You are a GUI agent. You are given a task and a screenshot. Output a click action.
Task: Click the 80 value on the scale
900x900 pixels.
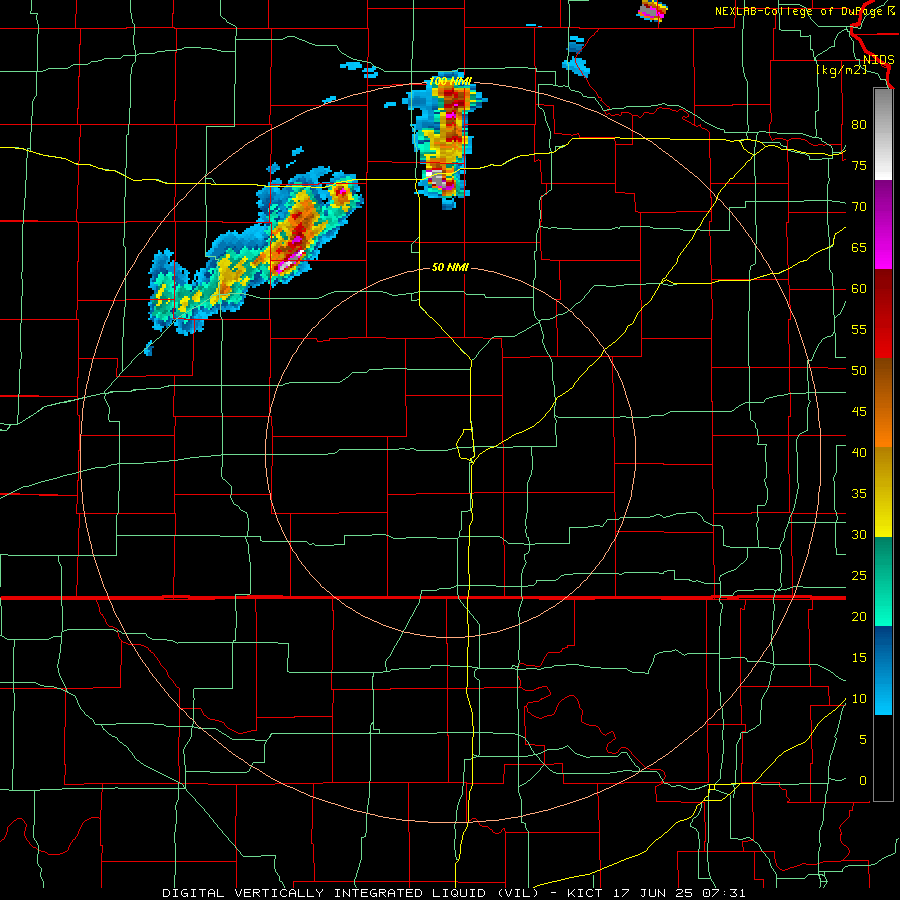coord(859,125)
